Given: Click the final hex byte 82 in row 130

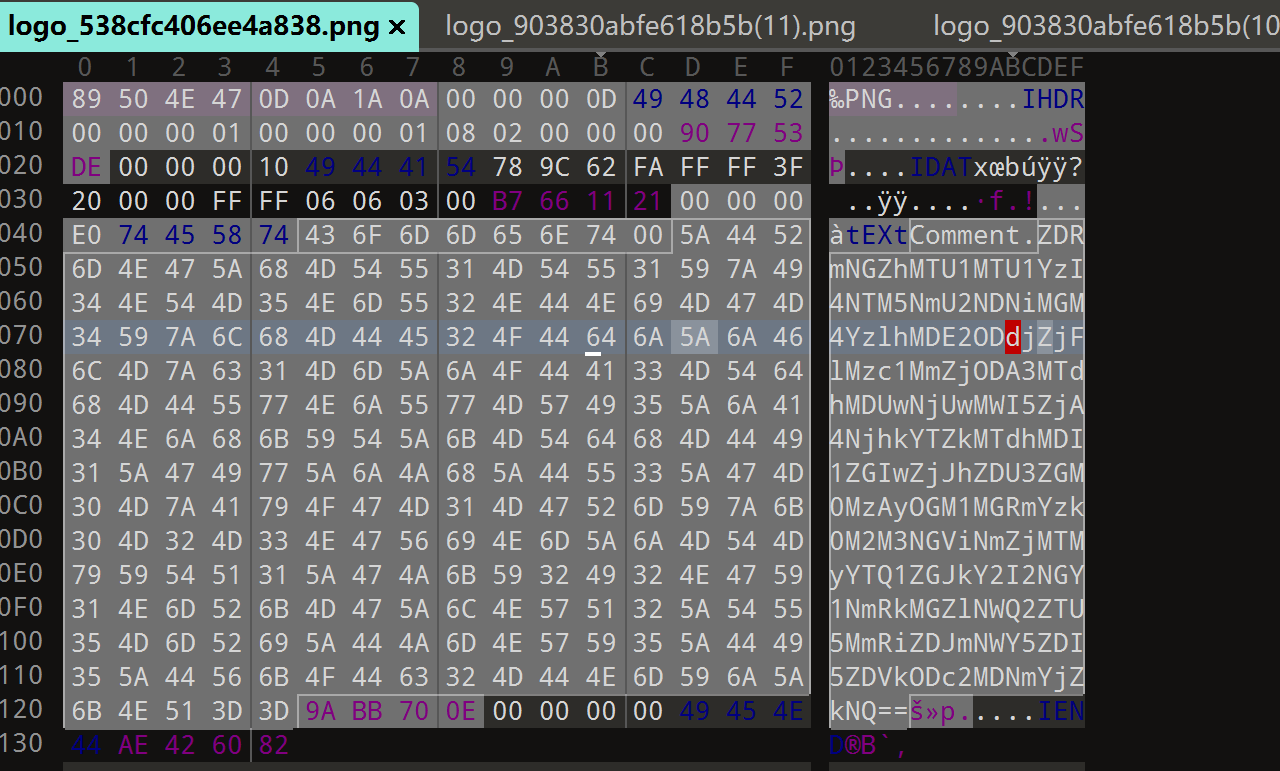Looking at the screenshot, I should pyautogui.click(x=273, y=746).
